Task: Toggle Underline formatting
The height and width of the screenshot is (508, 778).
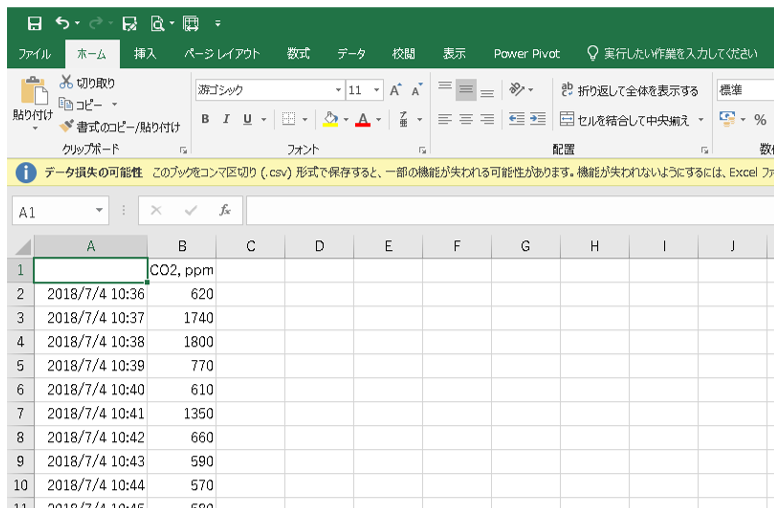Action: click(x=248, y=119)
